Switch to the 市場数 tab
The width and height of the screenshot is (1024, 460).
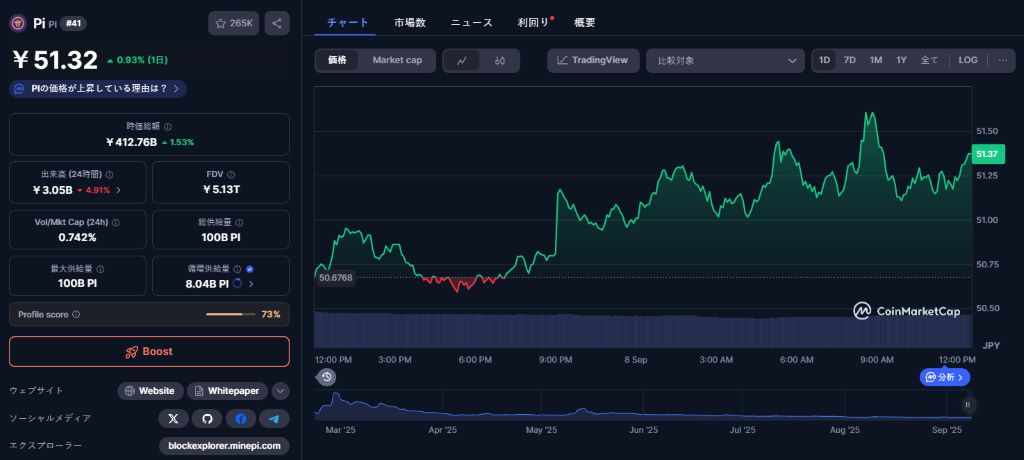tap(409, 23)
